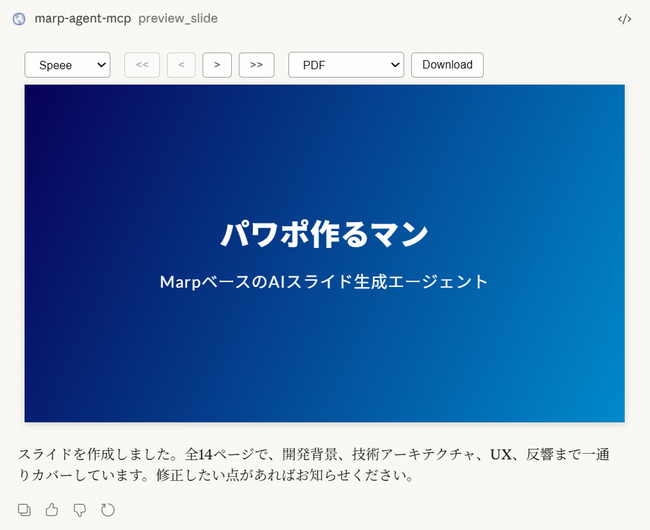Click the preview_slide label

tap(178, 19)
